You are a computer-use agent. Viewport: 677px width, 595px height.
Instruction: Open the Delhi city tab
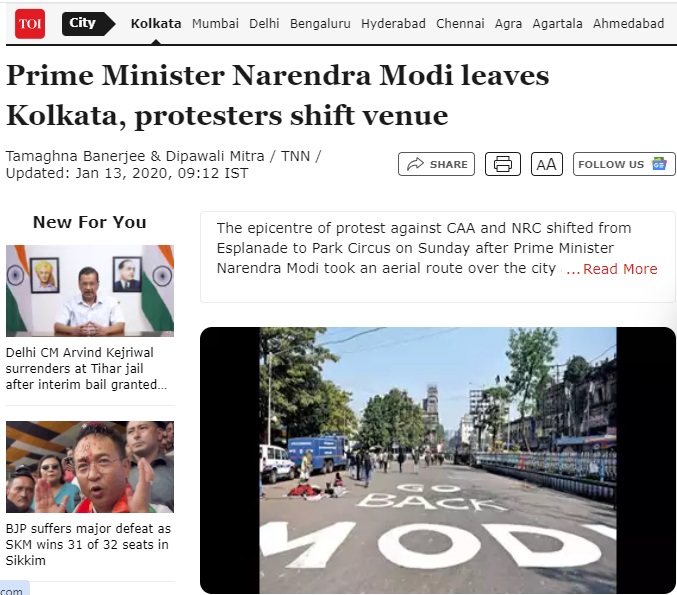tap(264, 23)
